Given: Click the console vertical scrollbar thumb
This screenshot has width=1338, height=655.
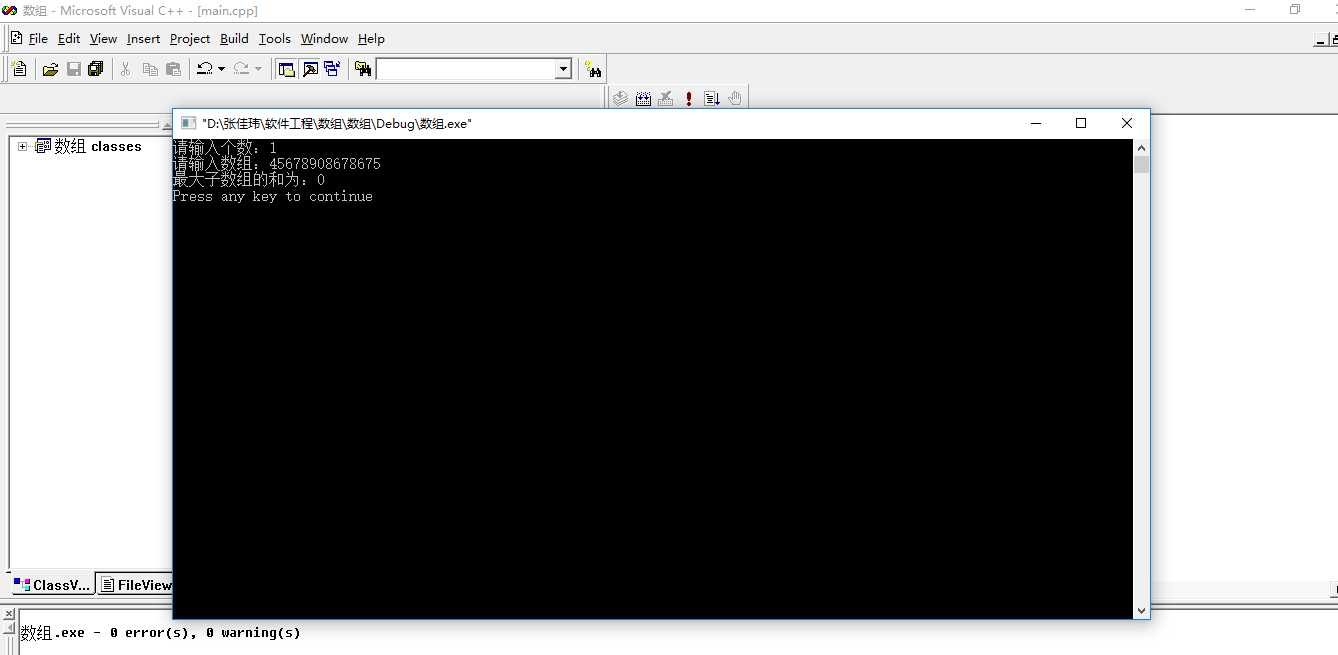Looking at the screenshot, I should (x=1141, y=164).
